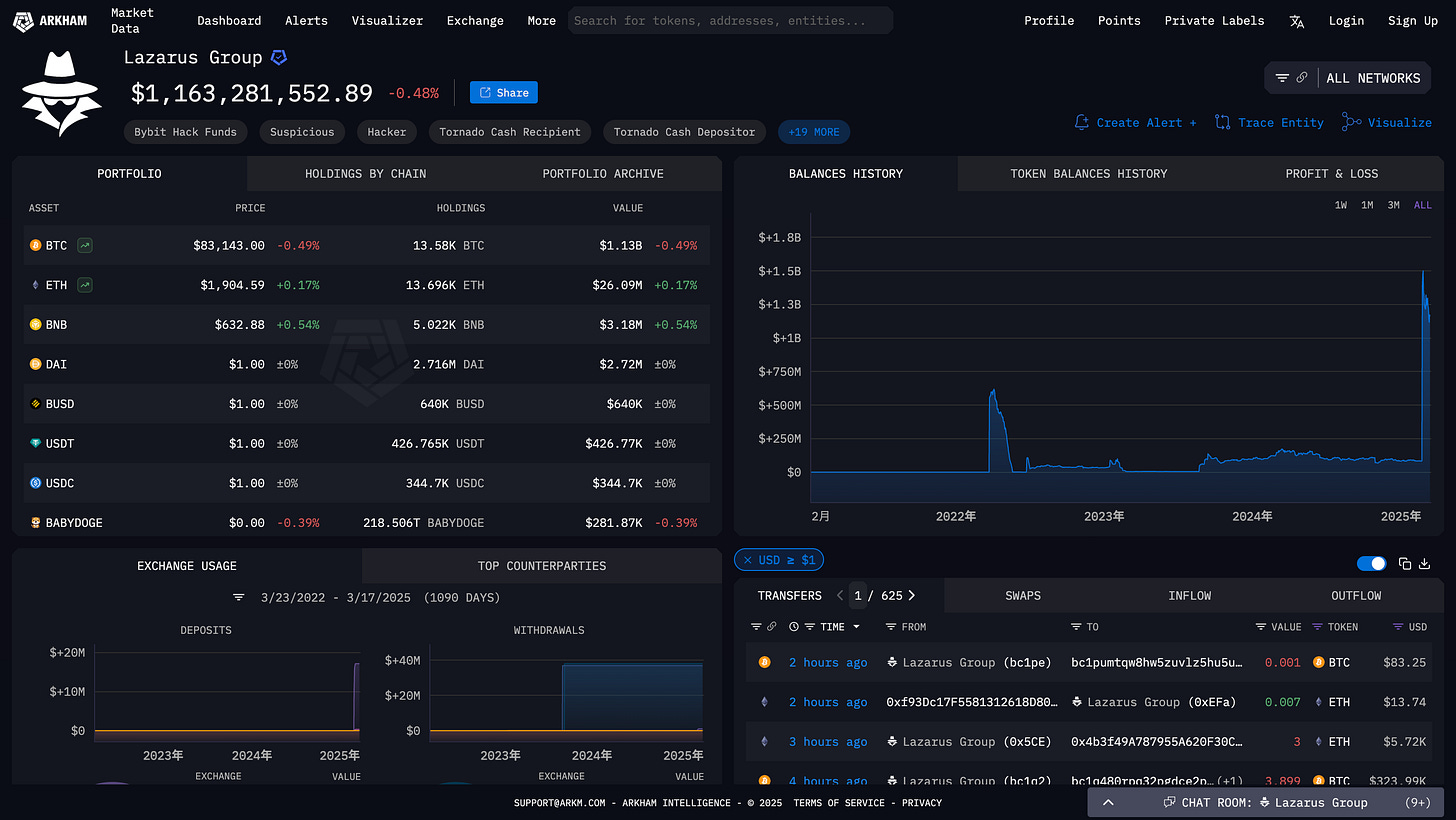Open the TOKEN column filter icon
Image resolution: width=1456 pixels, height=820 pixels.
pyautogui.click(x=1317, y=627)
